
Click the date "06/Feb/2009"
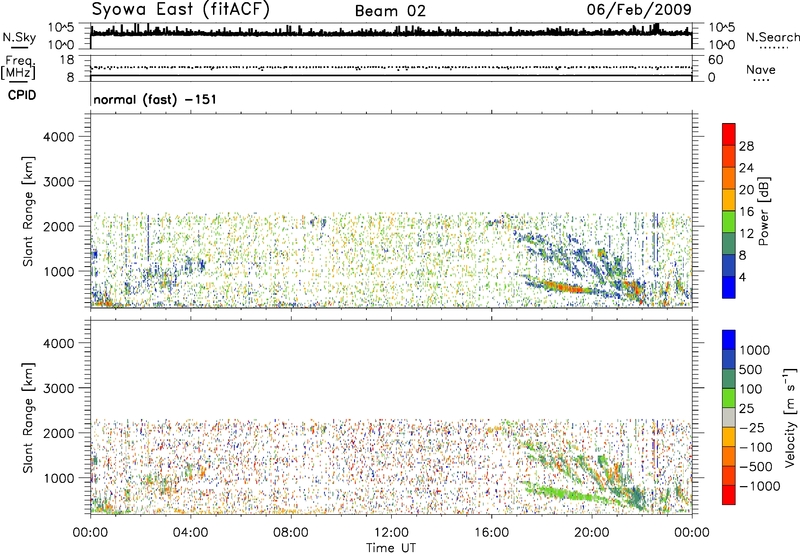[x=639, y=10]
